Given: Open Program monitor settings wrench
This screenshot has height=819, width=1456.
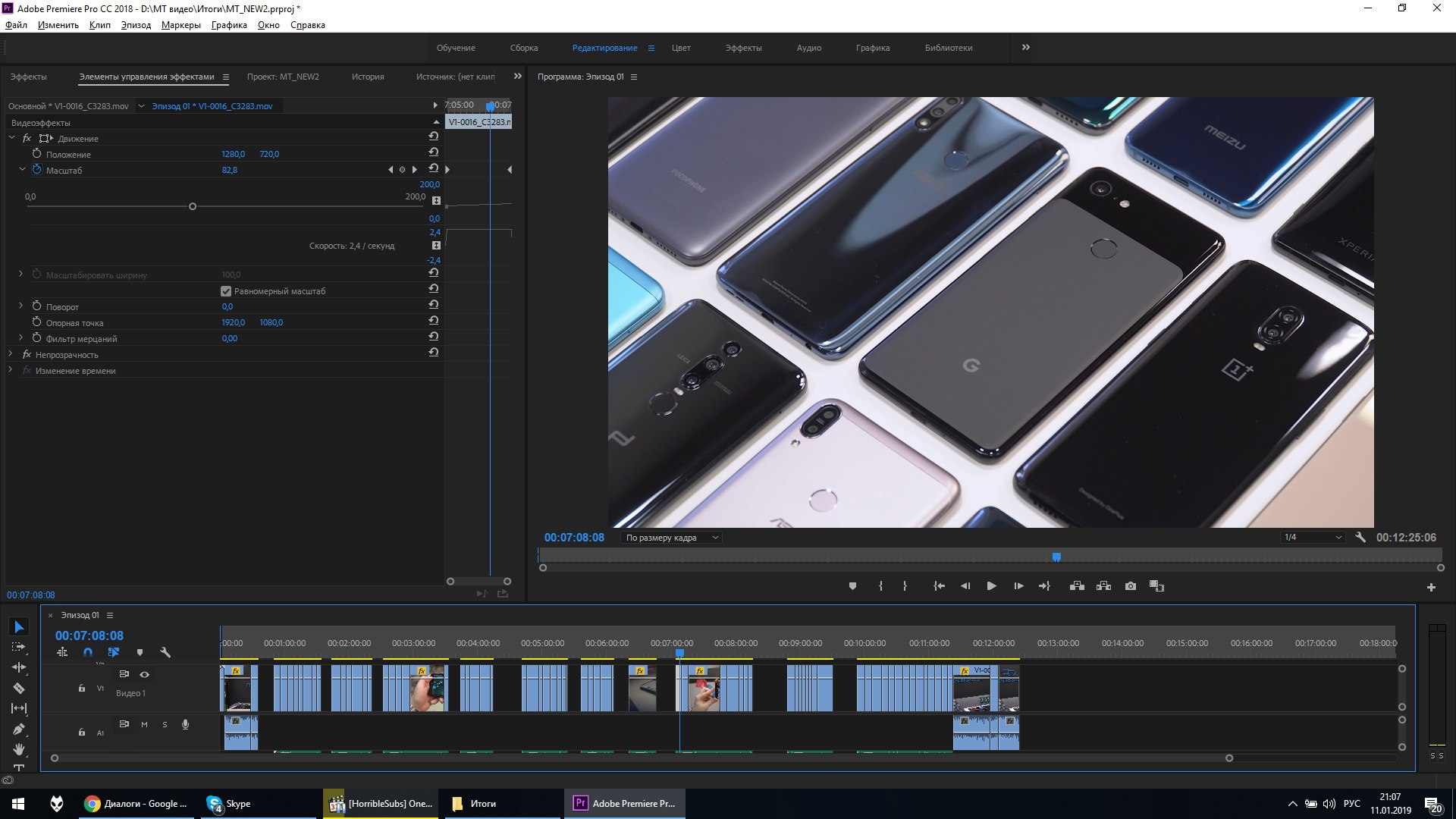Looking at the screenshot, I should (x=1360, y=537).
